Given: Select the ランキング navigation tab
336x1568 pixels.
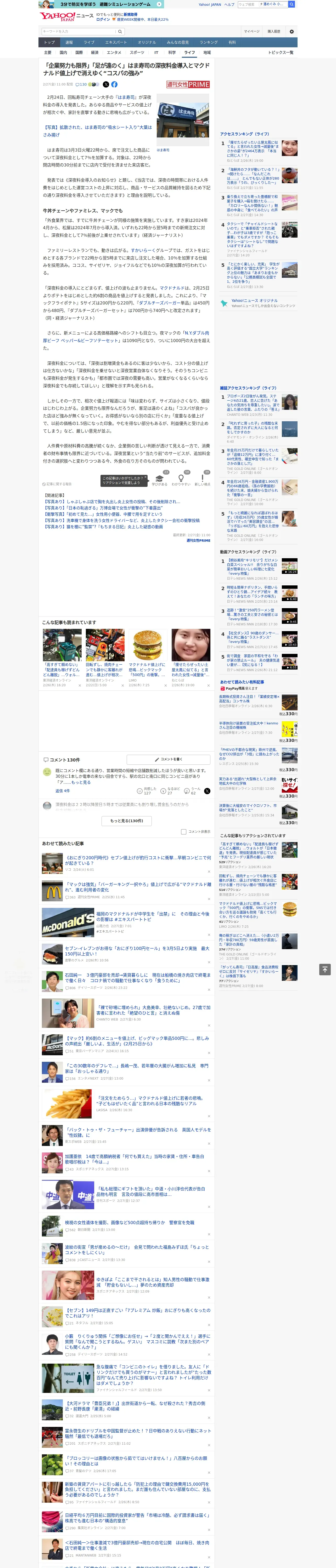Looking at the screenshot, I should pos(209,42).
